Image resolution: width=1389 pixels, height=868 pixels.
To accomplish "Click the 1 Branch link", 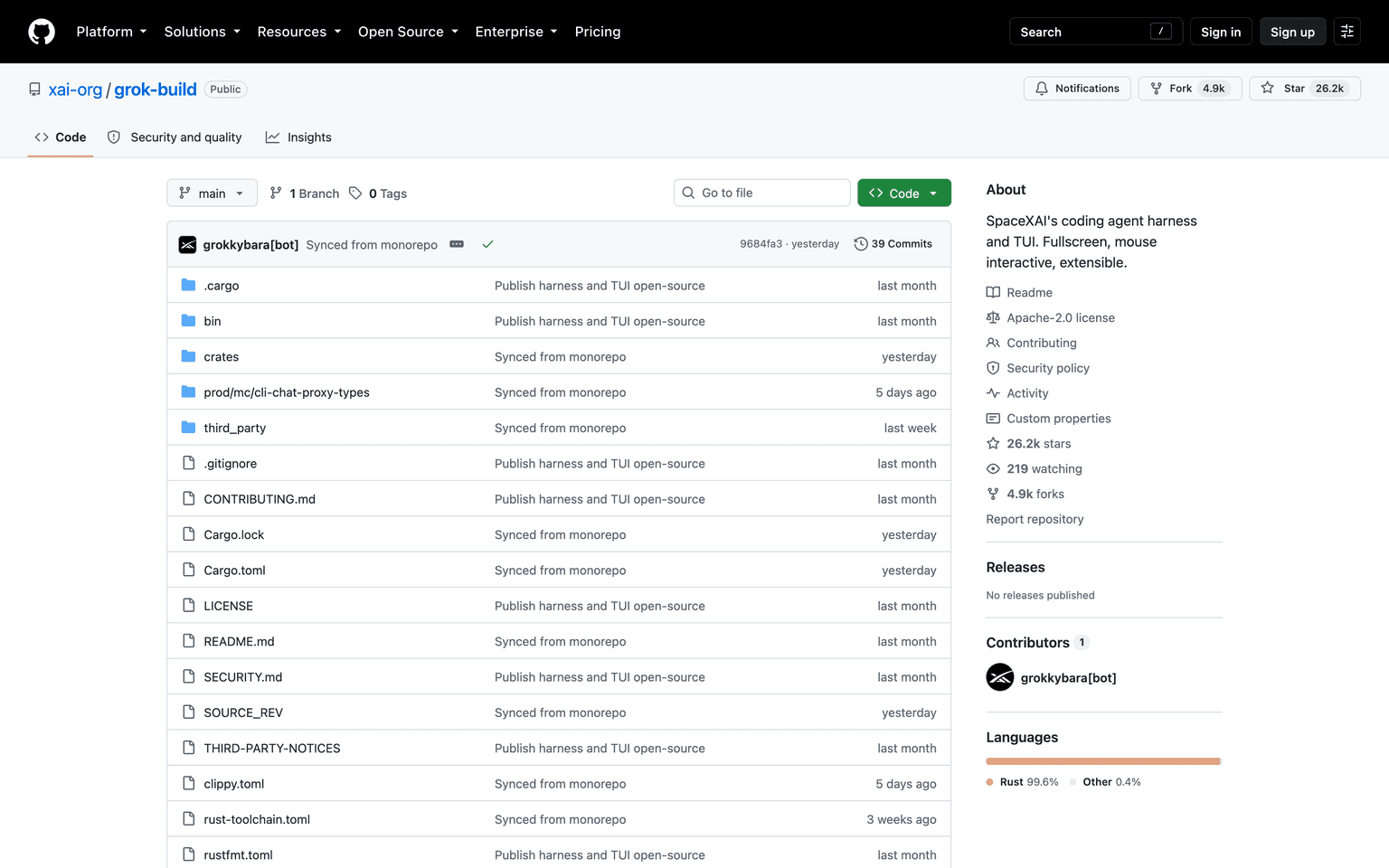I will (305, 193).
